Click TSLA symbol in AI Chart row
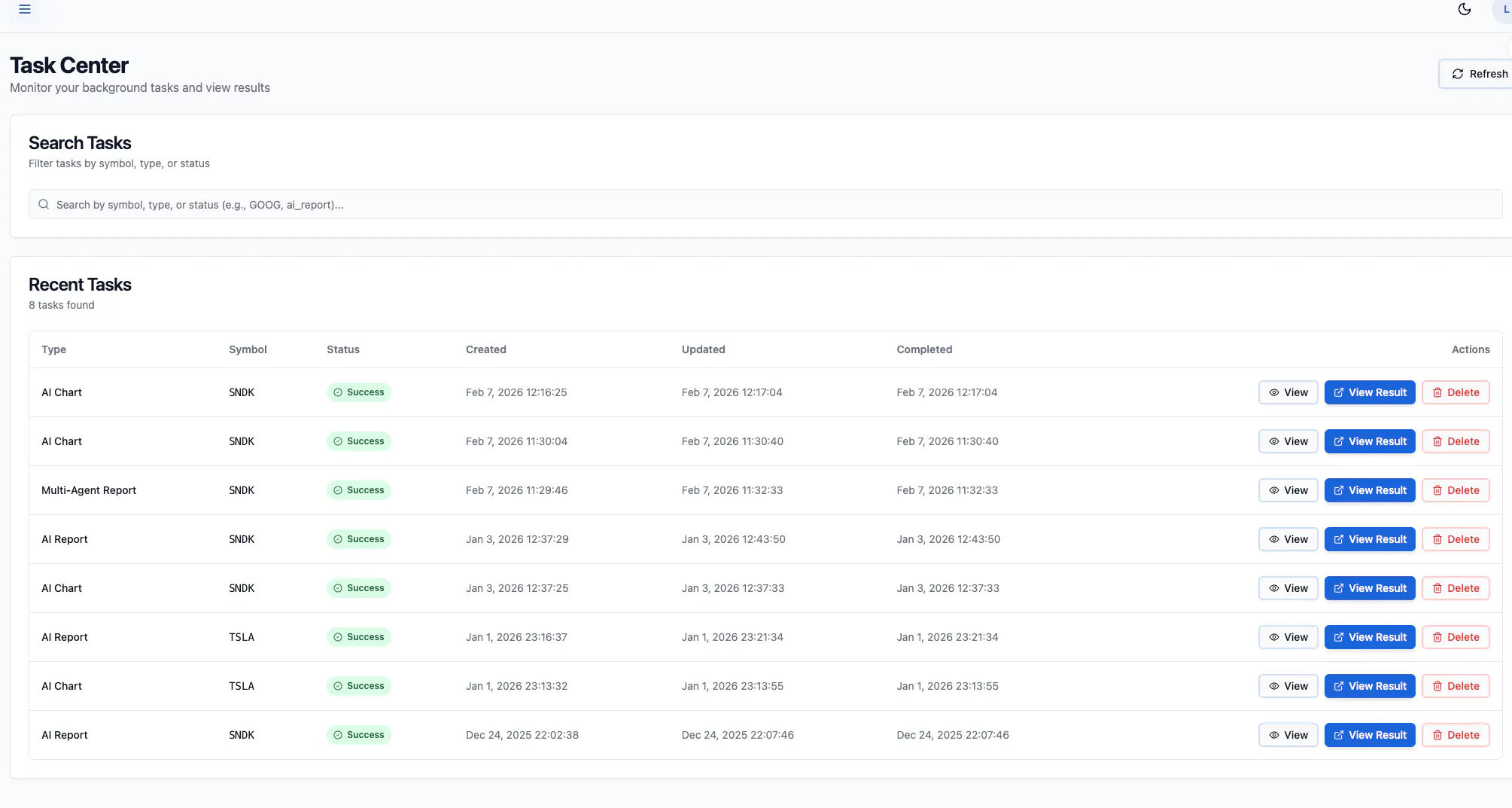 pyautogui.click(x=242, y=686)
